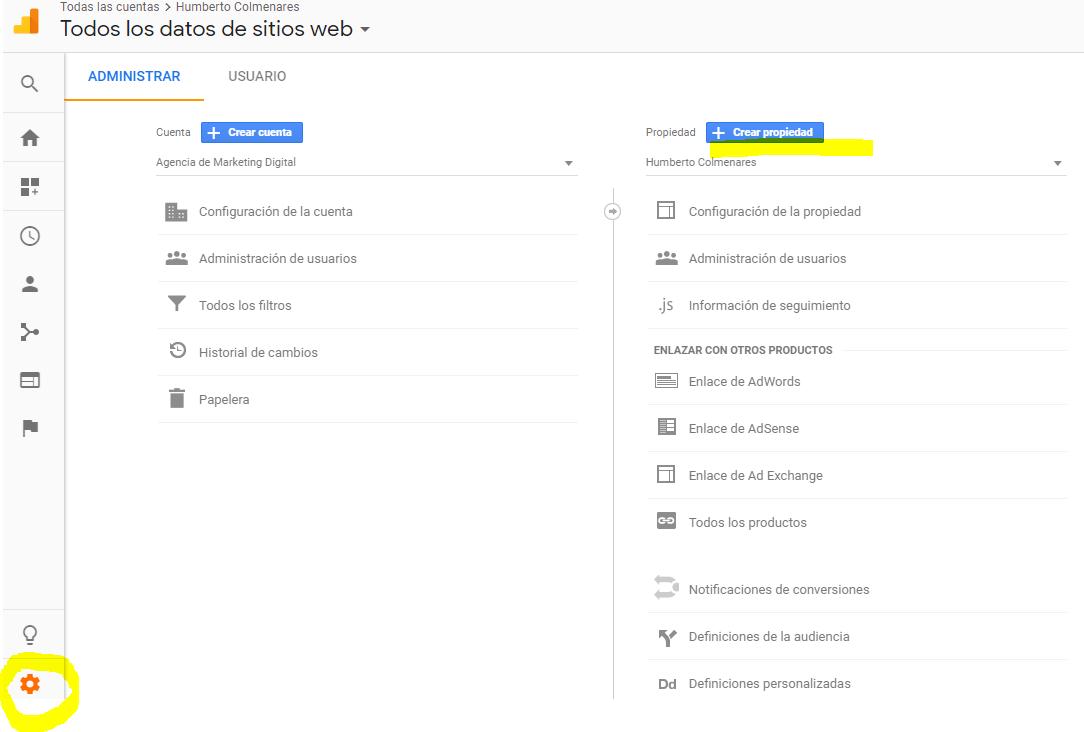This screenshot has height=732, width=1084.
Task: Open the Customization reports icon
Action: (x=30, y=186)
